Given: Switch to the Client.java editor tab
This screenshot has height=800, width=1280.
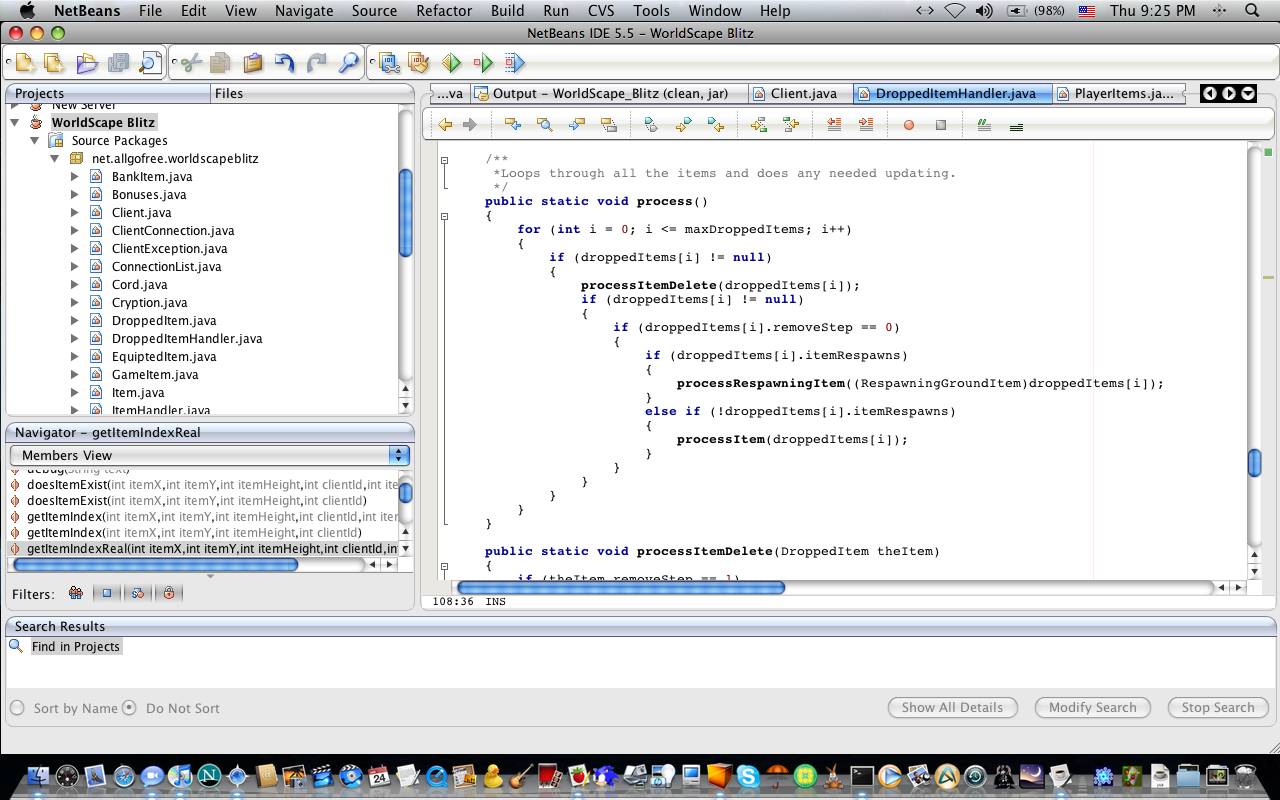Looking at the screenshot, I should click(801, 93).
